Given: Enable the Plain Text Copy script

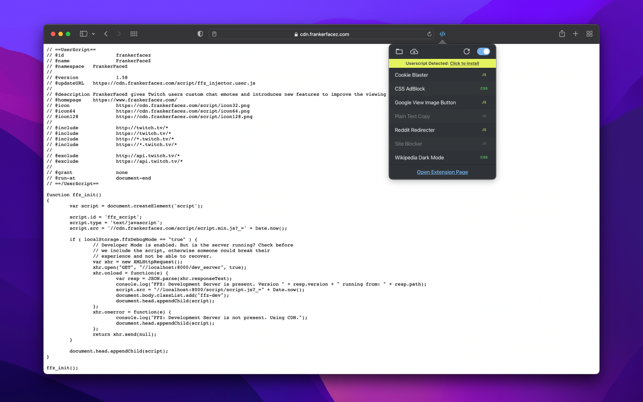Looking at the screenshot, I should click(442, 116).
